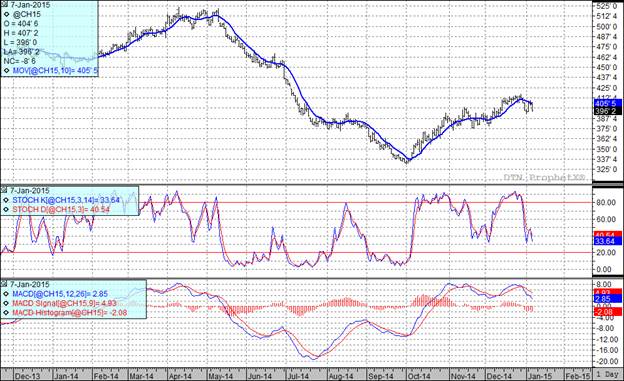The height and width of the screenshot is (381, 624).
Task: Click the -12.00 MACD axis label
Action: point(606,339)
